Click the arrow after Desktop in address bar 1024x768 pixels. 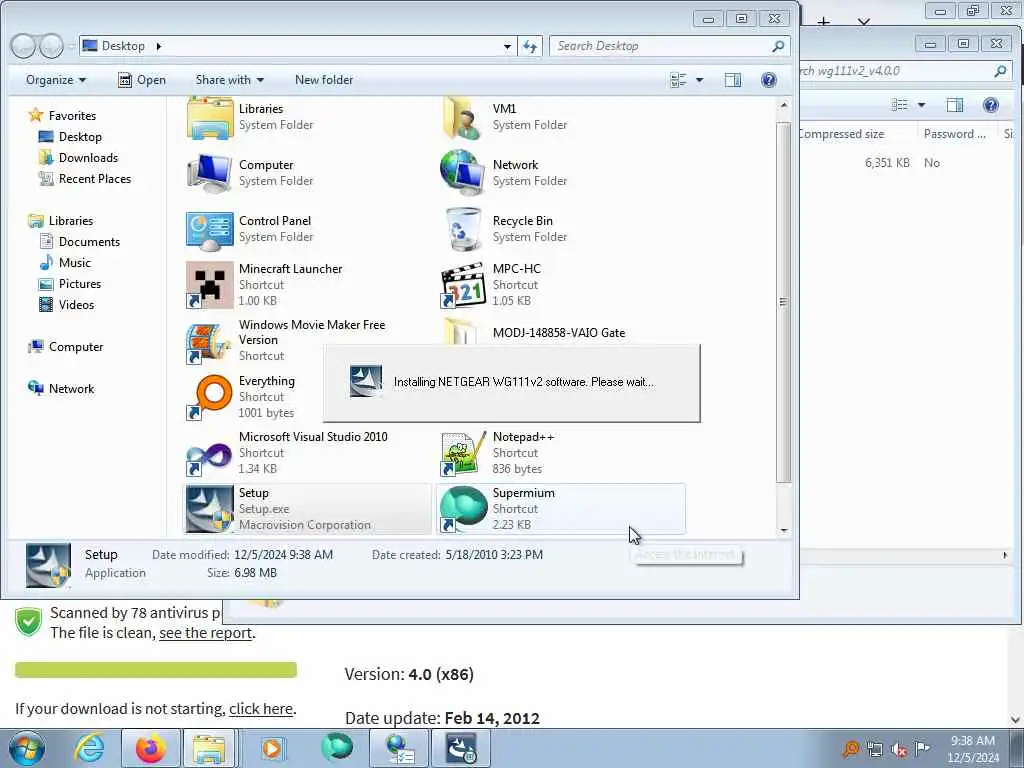[x=159, y=46]
